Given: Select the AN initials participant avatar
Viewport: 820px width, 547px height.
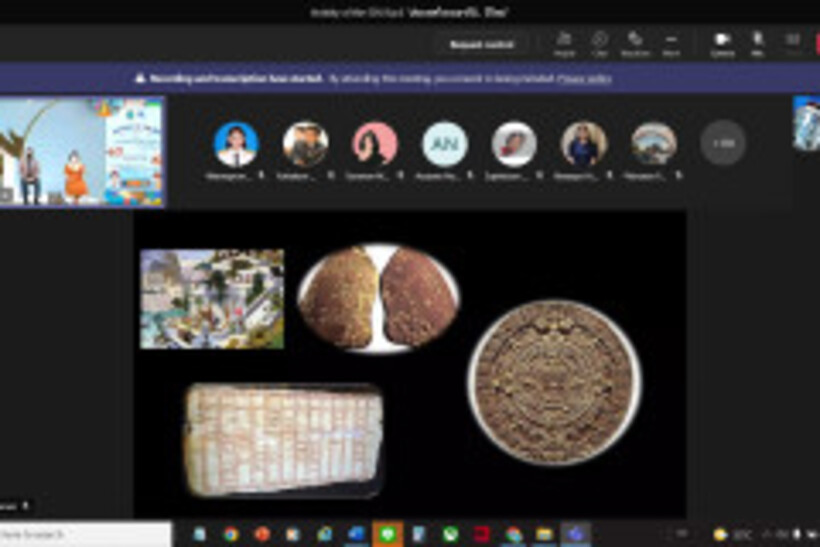Looking at the screenshot, I should [x=445, y=144].
